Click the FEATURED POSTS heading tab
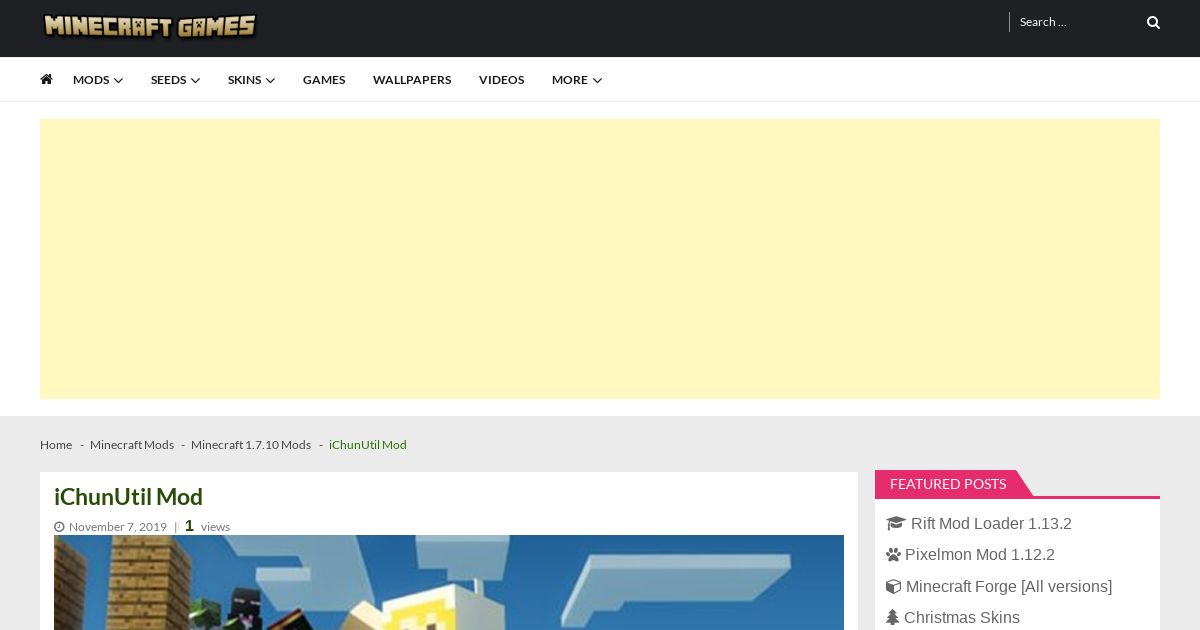Viewport: 1200px width, 630px height. click(948, 484)
